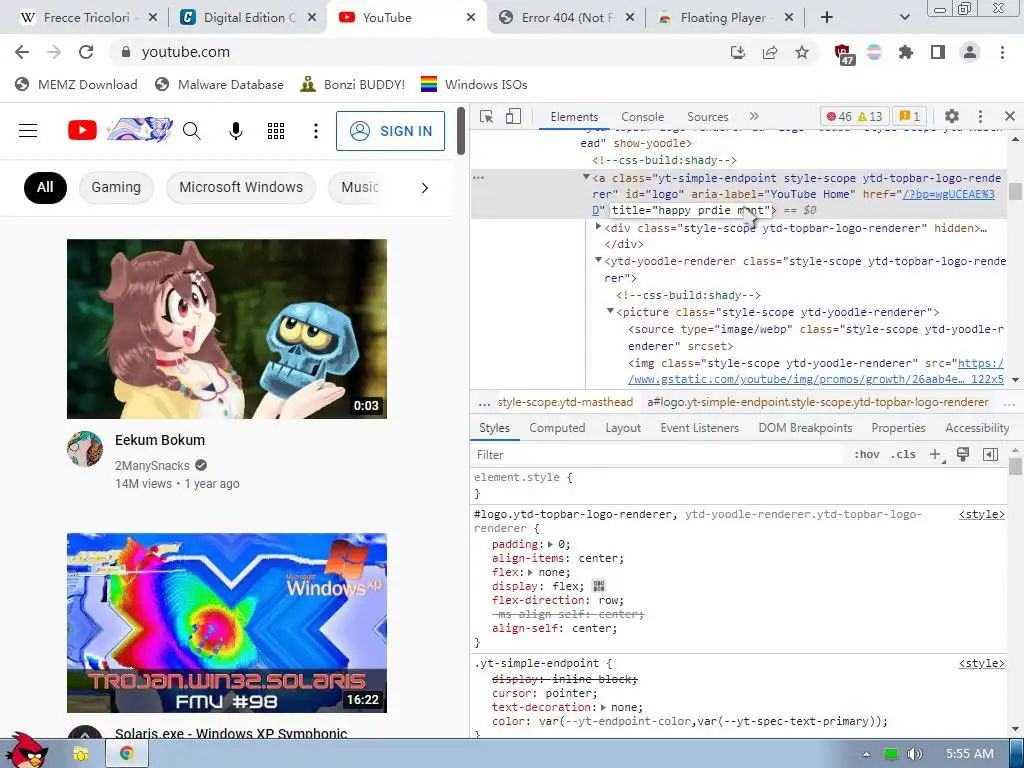Add a new style rule
Viewport: 1024px width, 768px height.
point(935,455)
